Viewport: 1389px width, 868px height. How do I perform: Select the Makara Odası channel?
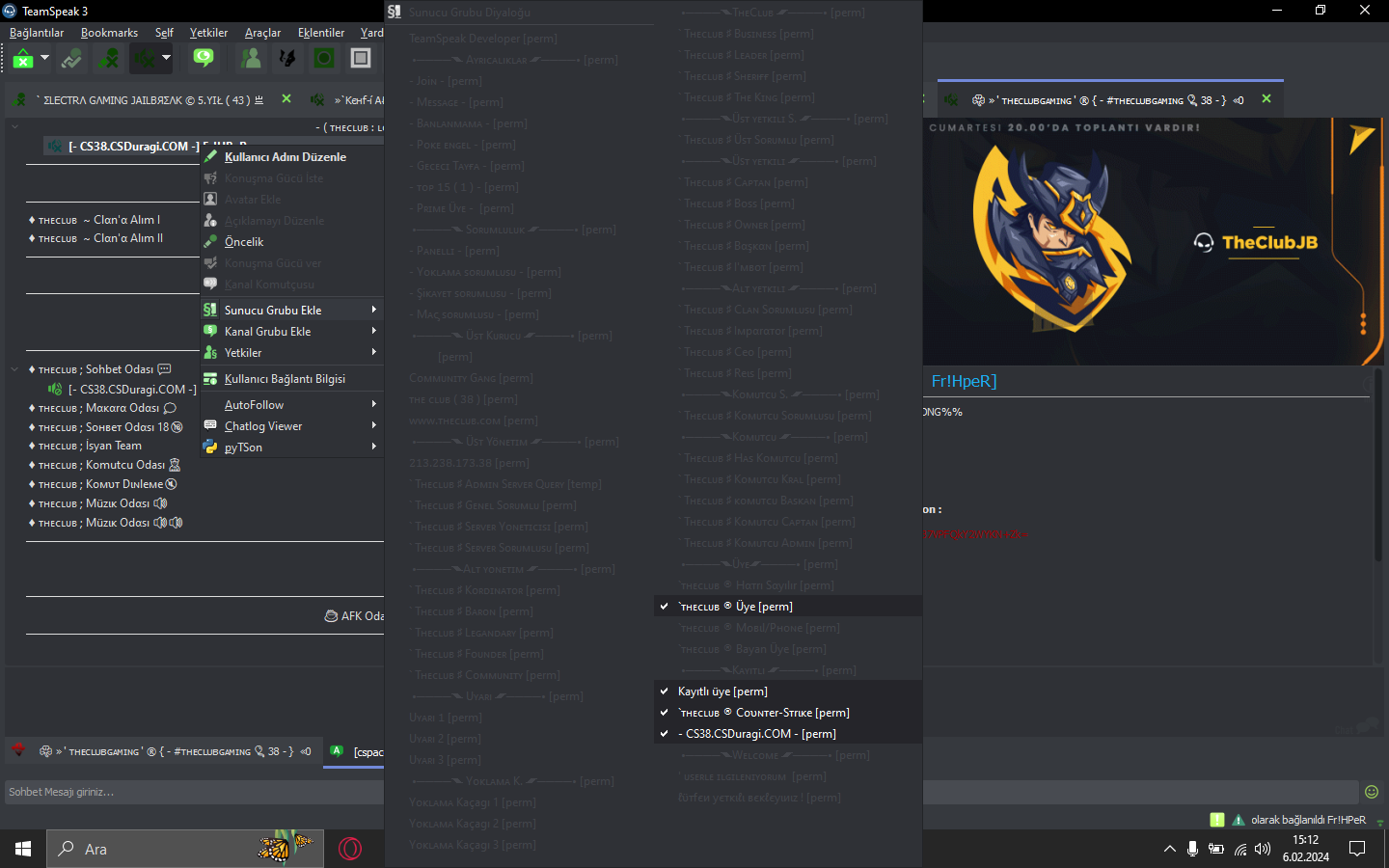coord(102,408)
